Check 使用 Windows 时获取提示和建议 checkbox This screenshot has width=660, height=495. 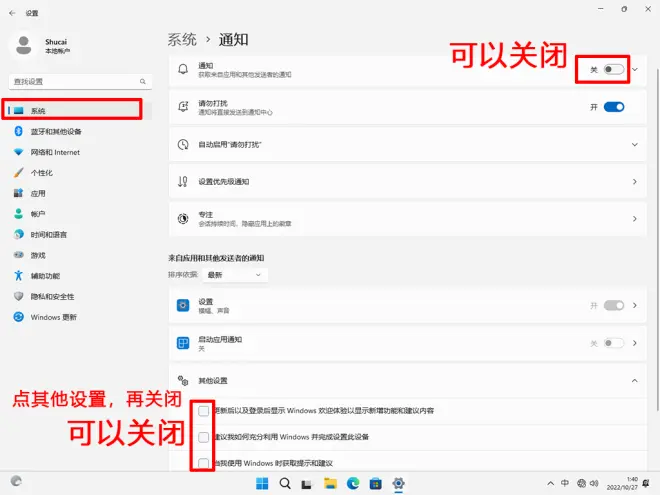coord(203,463)
